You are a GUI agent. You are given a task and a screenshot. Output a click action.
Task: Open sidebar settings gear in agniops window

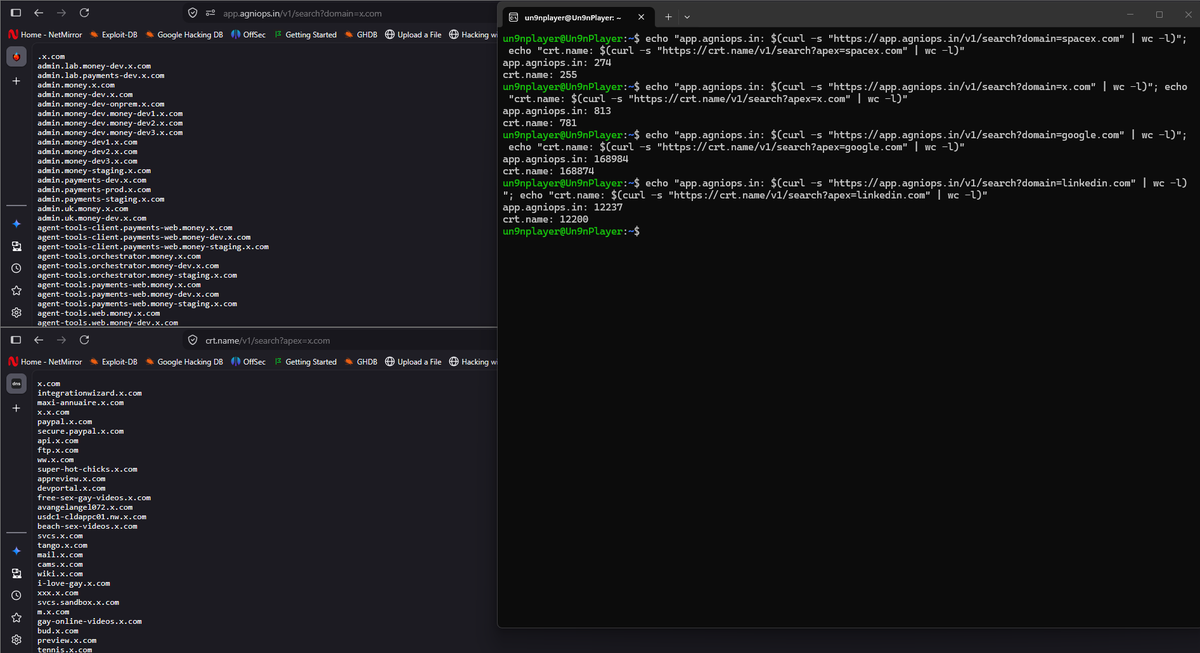coord(16,312)
